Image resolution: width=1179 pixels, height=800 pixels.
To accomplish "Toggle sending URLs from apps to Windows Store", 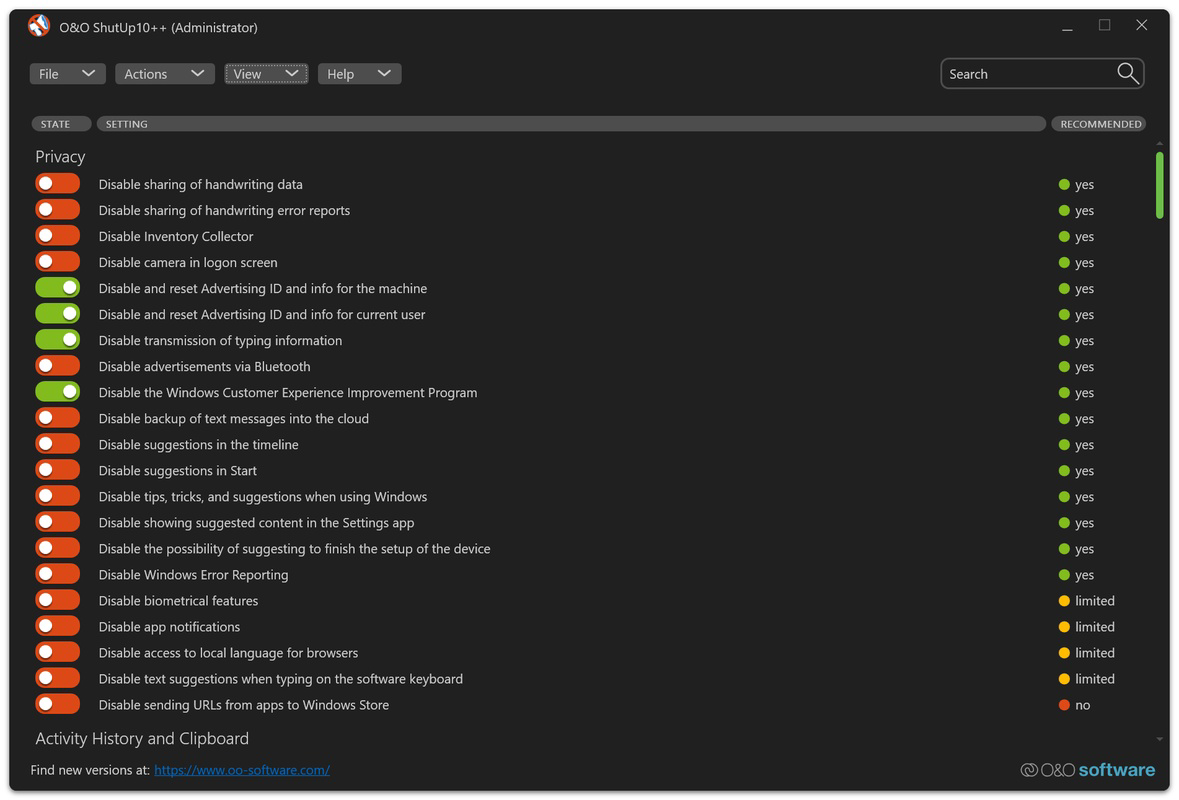I will coord(57,705).
